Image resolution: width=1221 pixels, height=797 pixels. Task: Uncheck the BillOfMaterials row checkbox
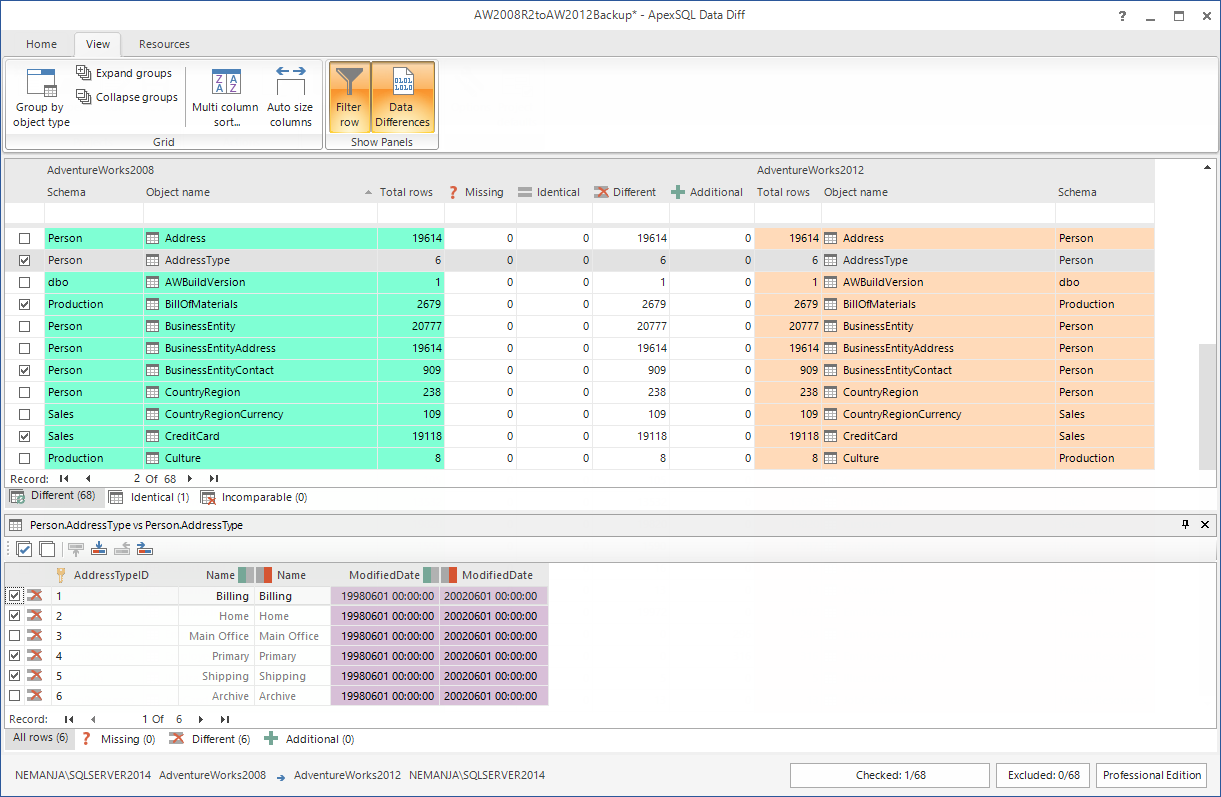tap(25, 304)
